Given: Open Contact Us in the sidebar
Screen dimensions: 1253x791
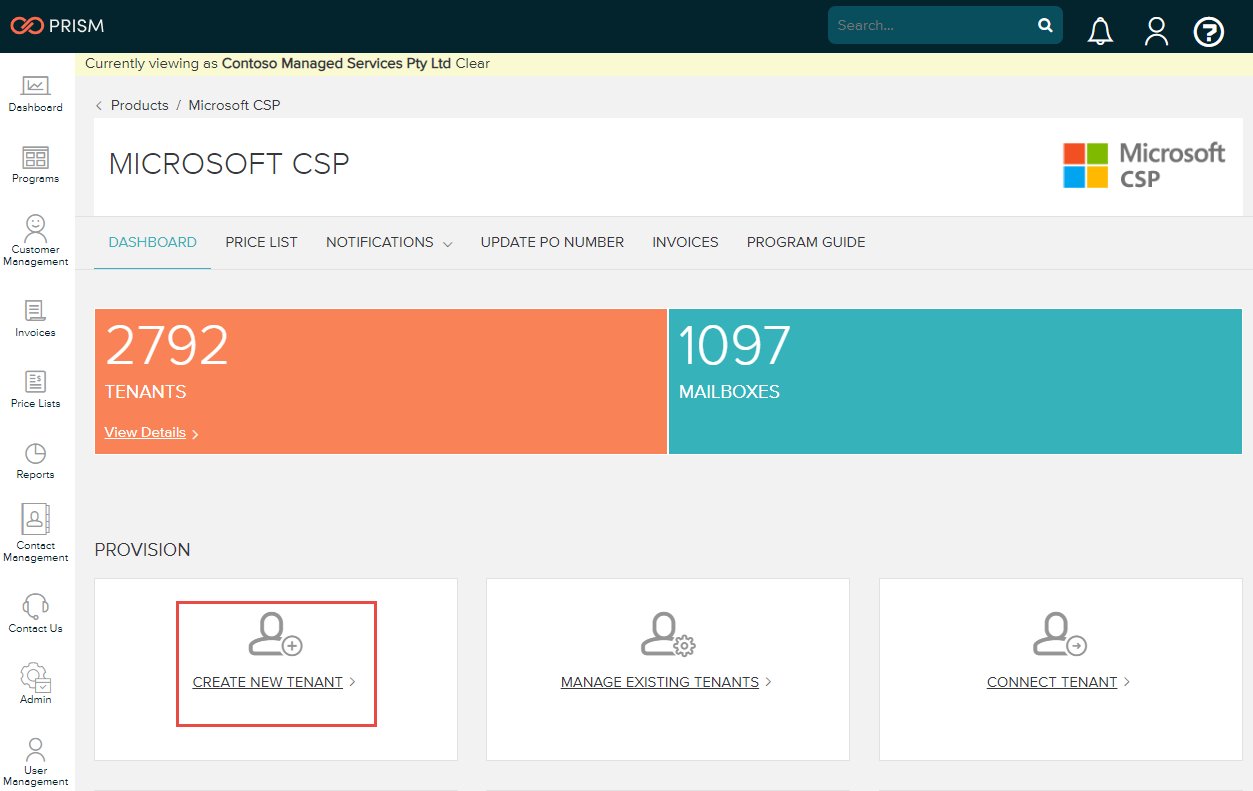Looking at the screenshot, I should (x=36, y=614).
